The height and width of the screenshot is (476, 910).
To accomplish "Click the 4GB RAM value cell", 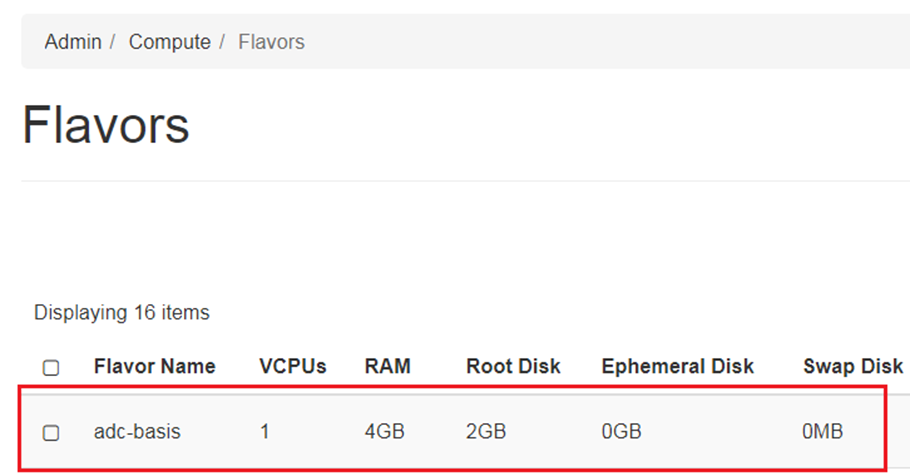I will click(384, 433).
